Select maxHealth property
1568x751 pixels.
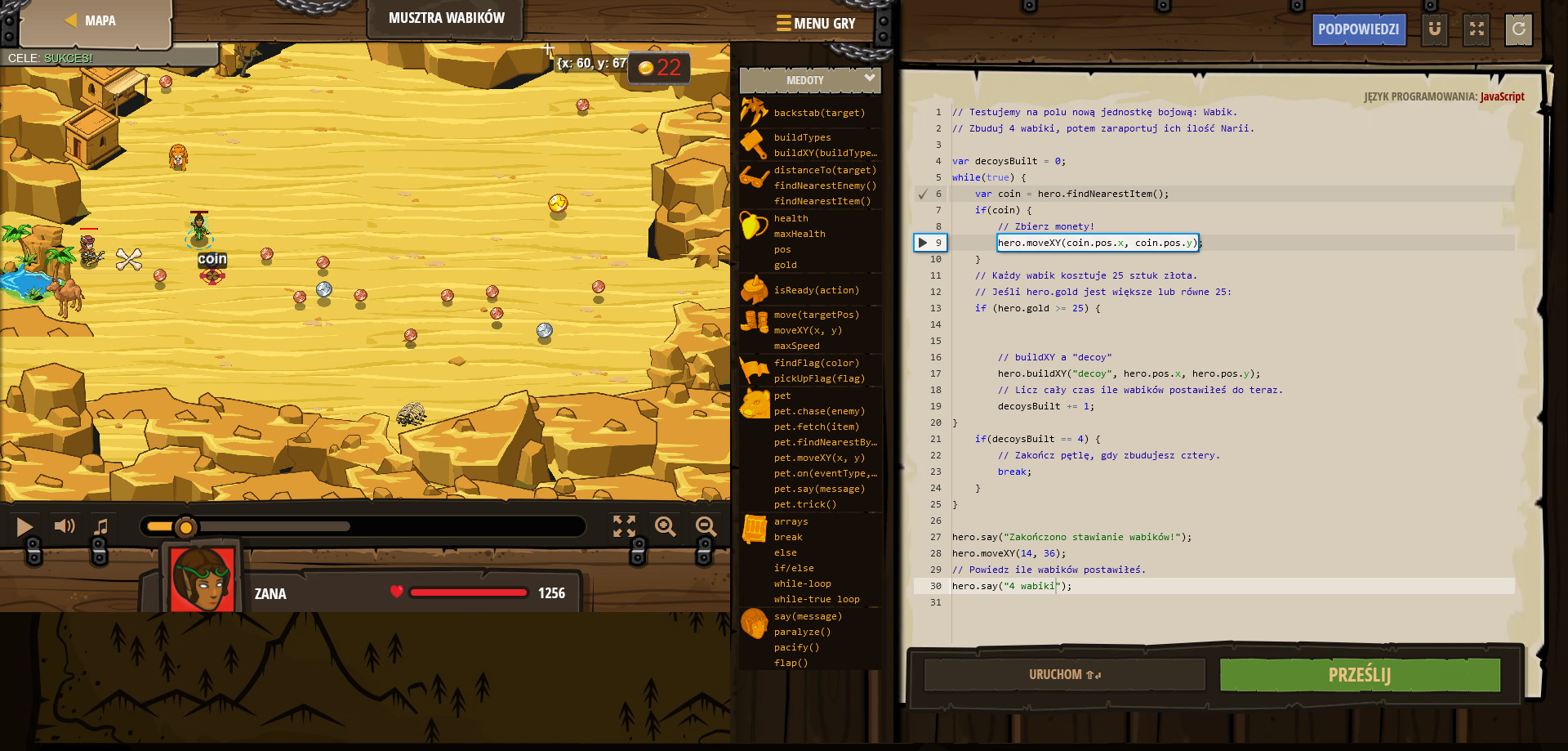[800, 234]
